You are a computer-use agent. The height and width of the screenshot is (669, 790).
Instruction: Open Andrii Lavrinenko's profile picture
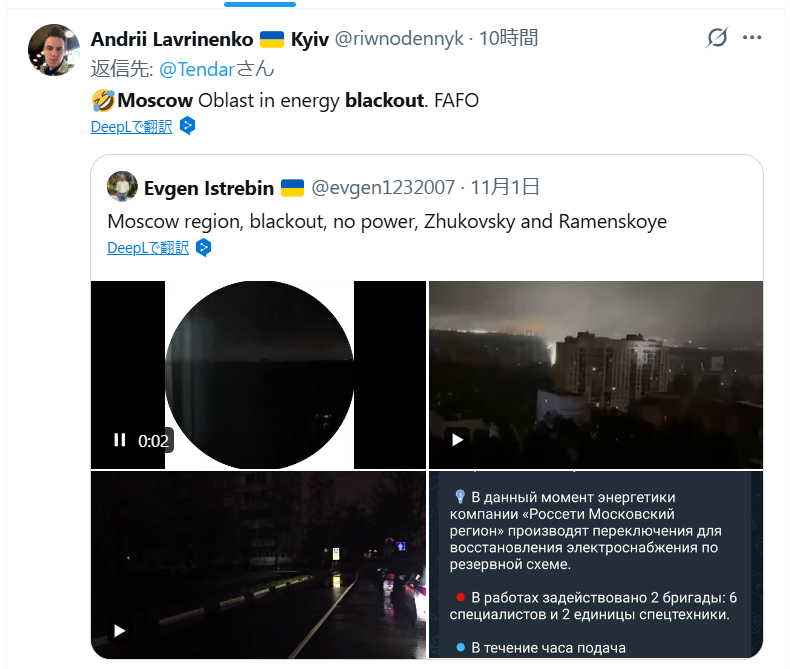point(54,50)
